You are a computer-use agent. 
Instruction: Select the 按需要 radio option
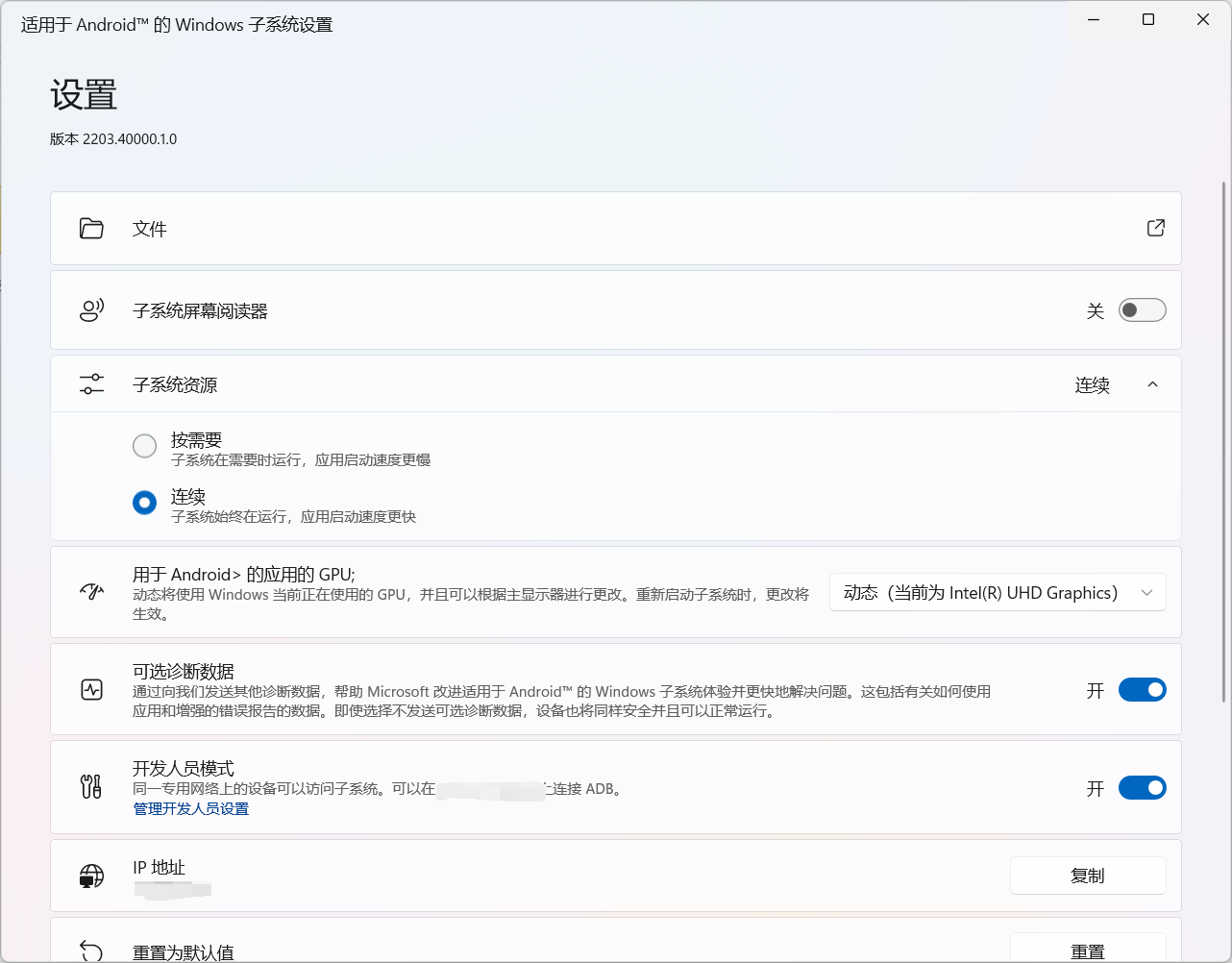click(144, 445)
